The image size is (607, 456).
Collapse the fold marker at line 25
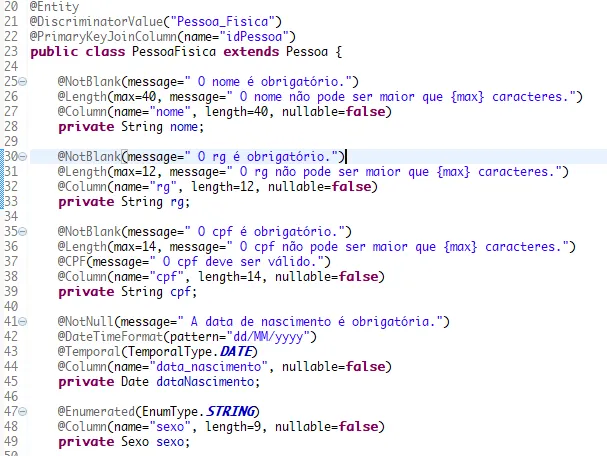point(23,82)
